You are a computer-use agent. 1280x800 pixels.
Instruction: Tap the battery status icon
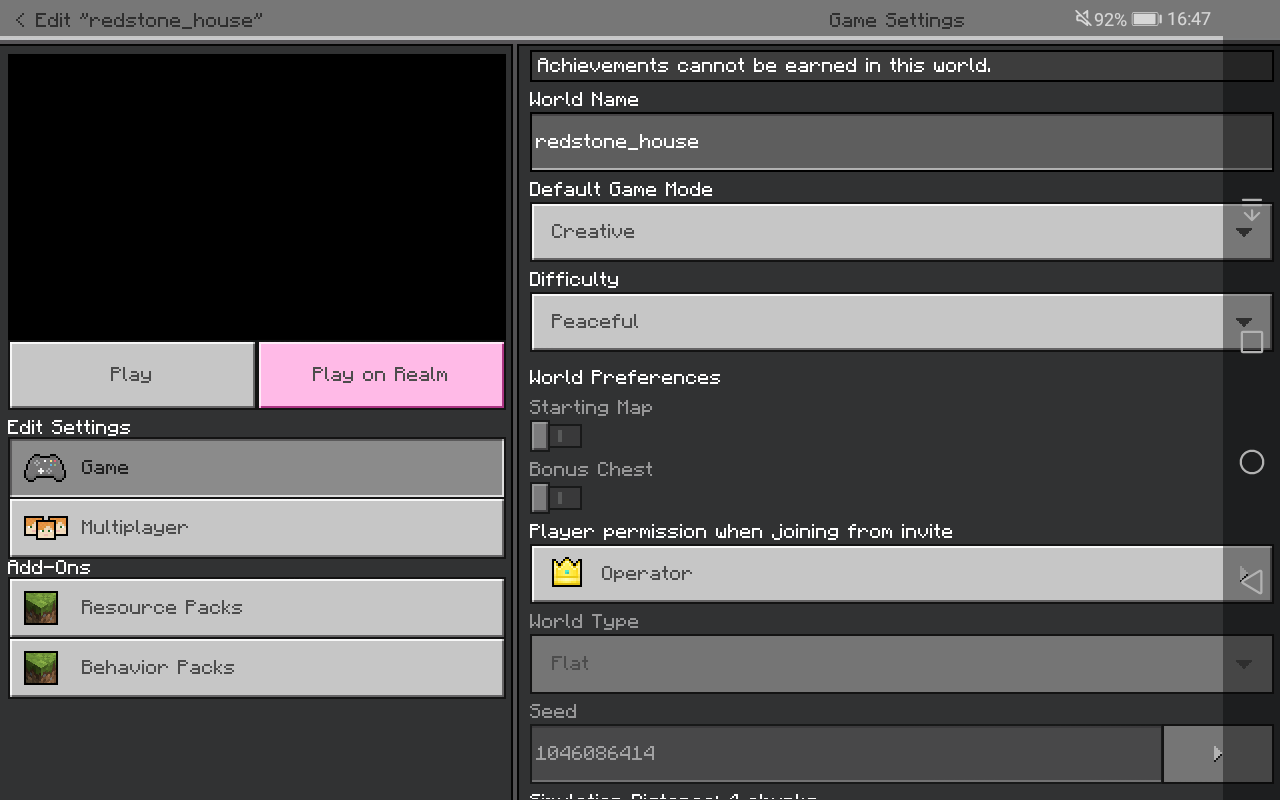pos(1146,19)
